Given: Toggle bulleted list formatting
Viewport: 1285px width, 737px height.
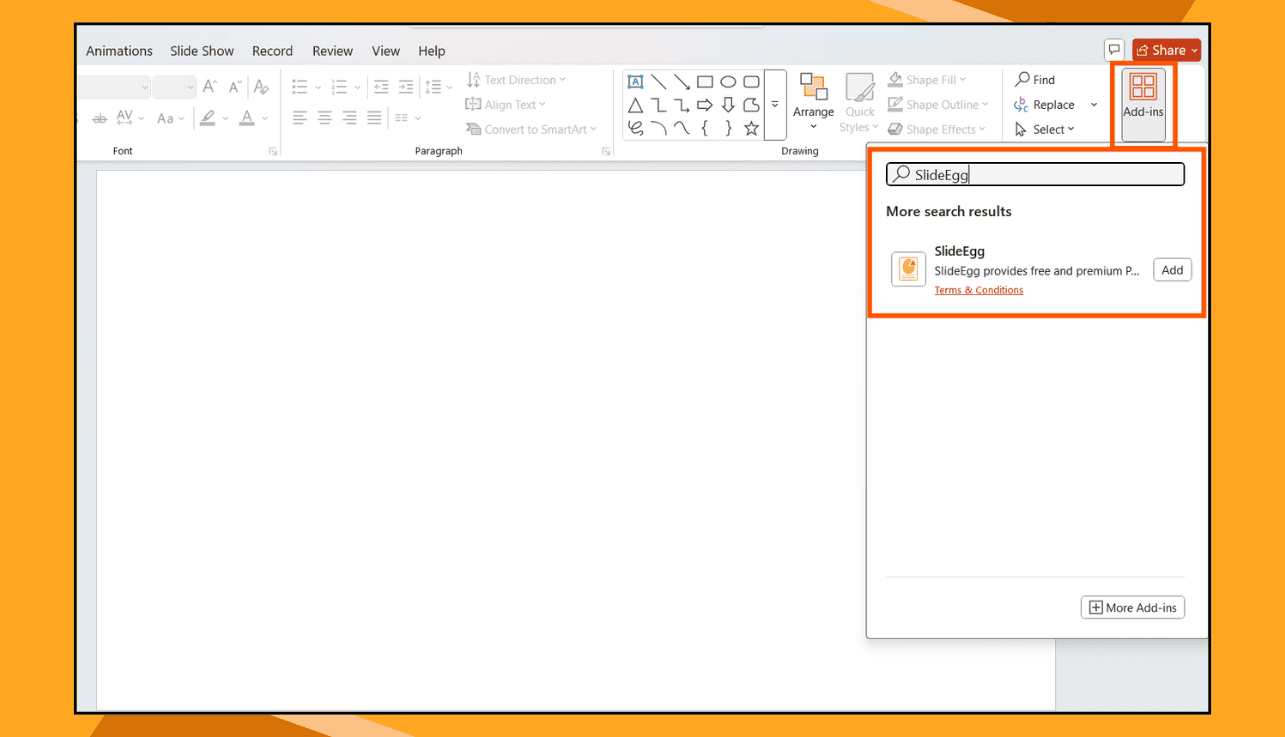Looking at the screenshot, I should click(299, 87).
